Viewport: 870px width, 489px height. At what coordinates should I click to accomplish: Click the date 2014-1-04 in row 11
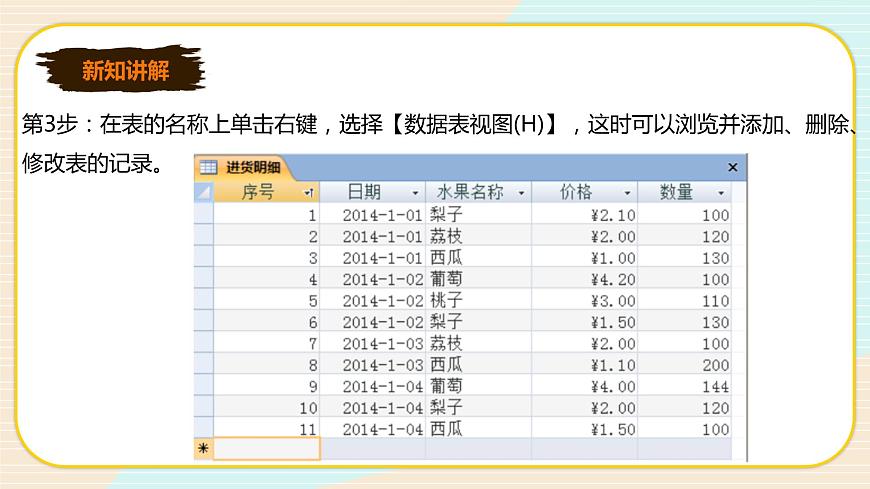point(372,428)
